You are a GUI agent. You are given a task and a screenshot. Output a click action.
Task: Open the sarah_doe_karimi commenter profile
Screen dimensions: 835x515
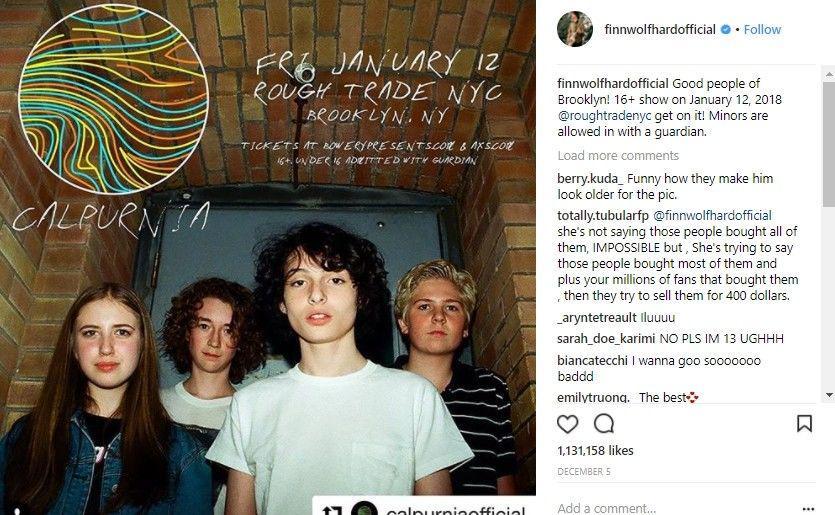[606, 339]
